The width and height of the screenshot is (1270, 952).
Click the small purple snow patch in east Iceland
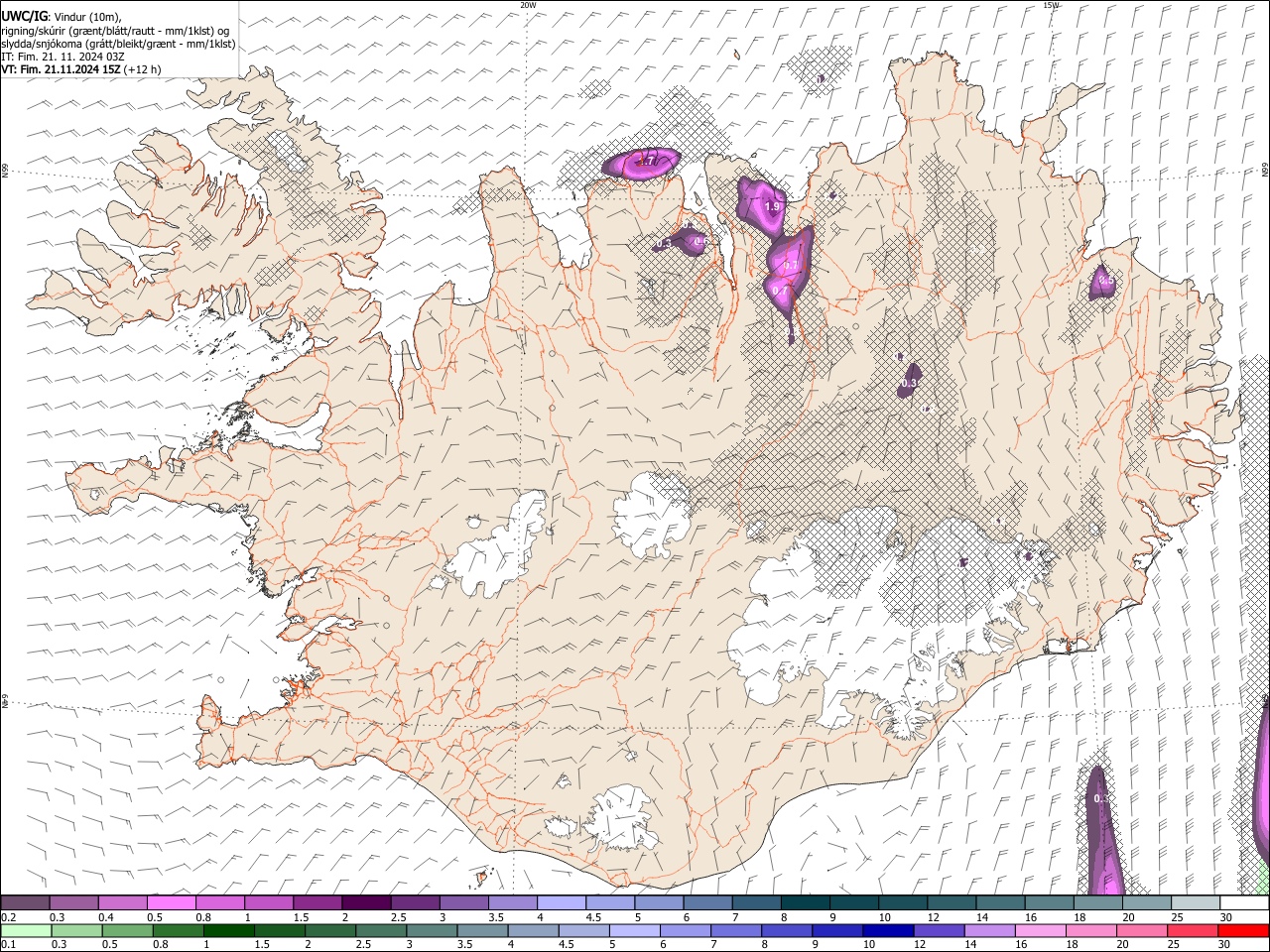coord(1102,283)
